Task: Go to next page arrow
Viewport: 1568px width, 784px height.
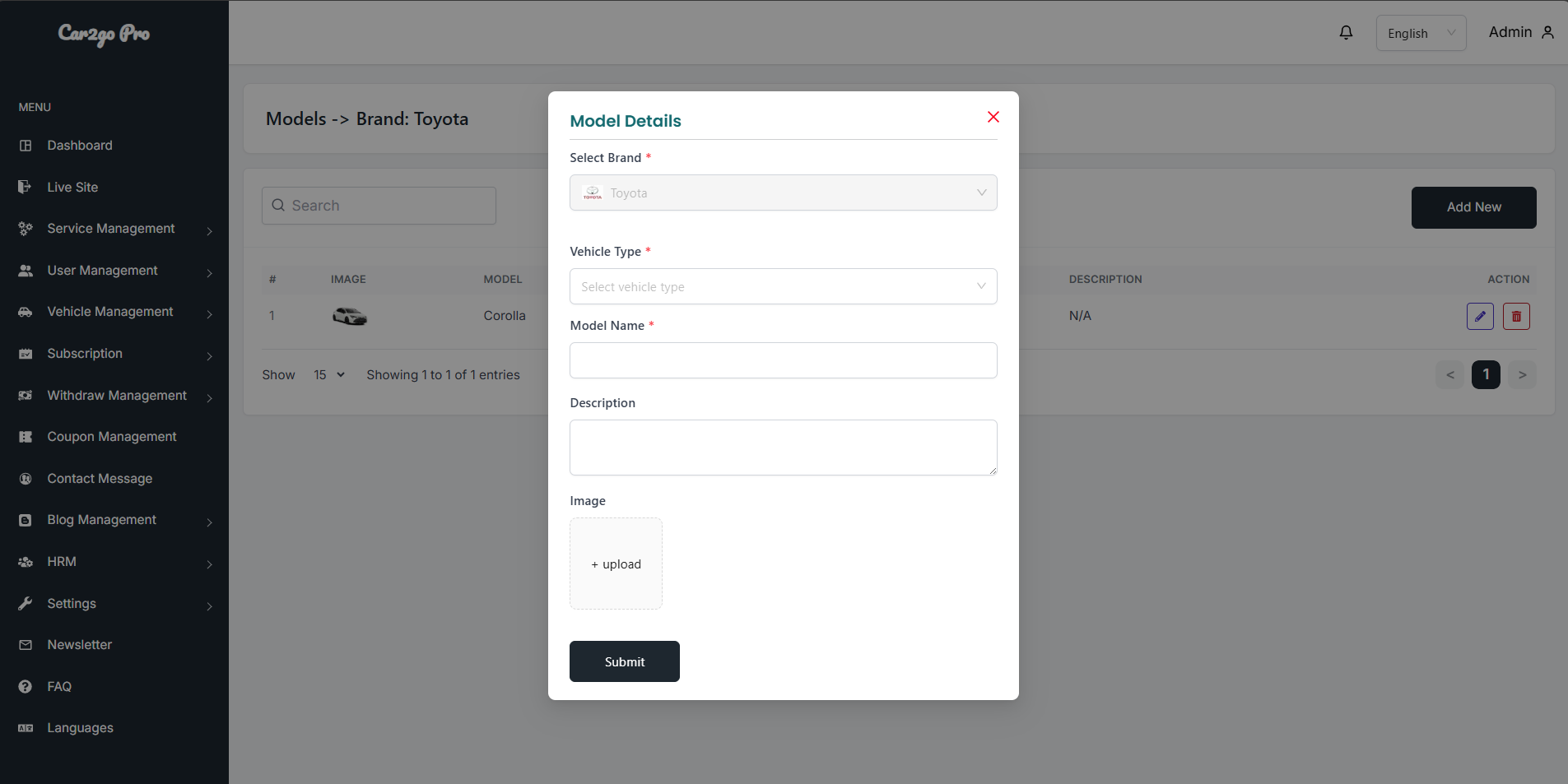Action: point(1522,375)
